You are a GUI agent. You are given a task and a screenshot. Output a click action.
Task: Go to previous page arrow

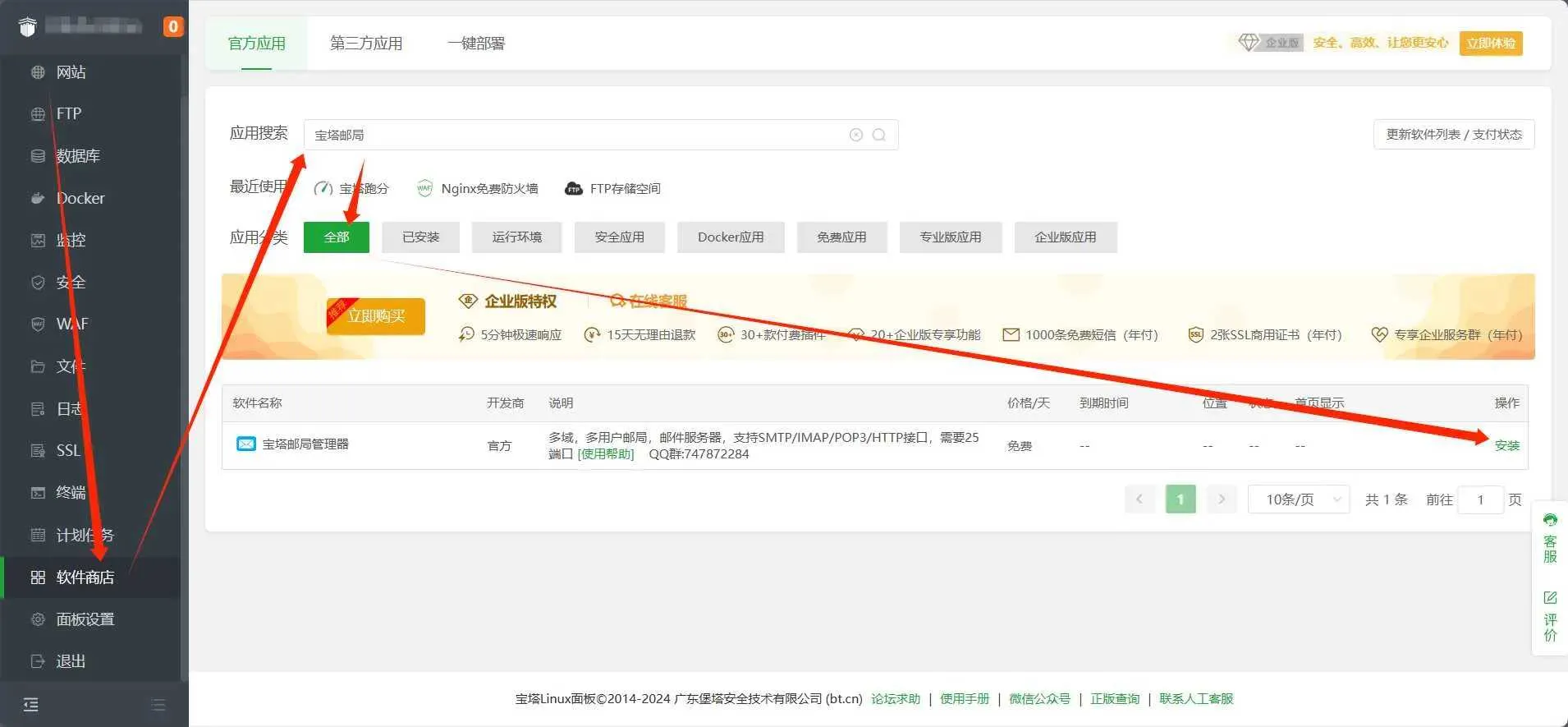[1139, 499]
